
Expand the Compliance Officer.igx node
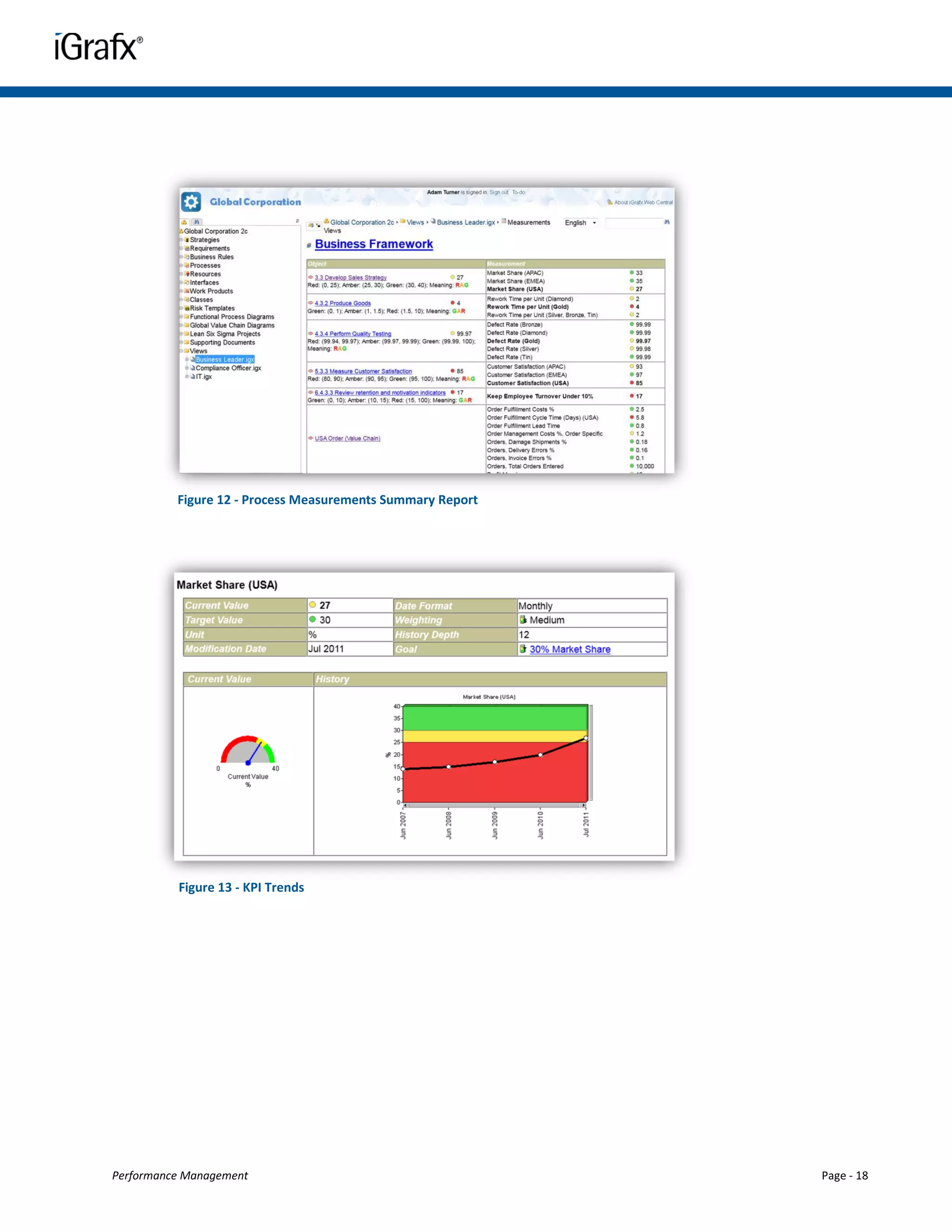pos(187,368)
